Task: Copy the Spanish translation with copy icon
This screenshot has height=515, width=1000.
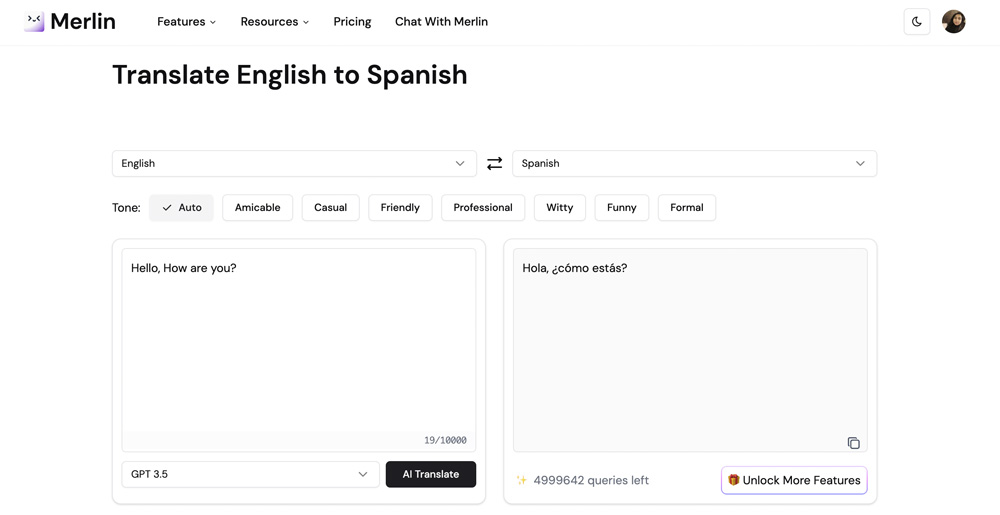Action: tap(853, 443)
